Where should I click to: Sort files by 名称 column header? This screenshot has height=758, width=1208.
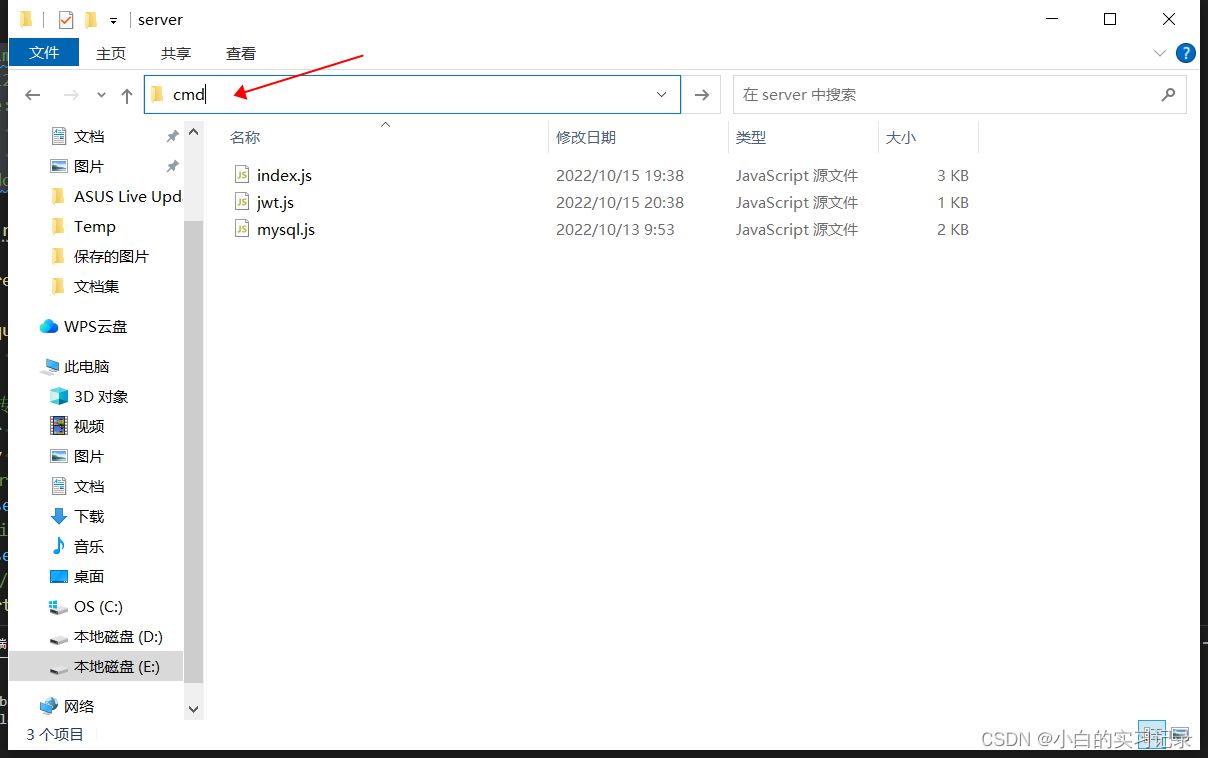(x=245, y=138)
